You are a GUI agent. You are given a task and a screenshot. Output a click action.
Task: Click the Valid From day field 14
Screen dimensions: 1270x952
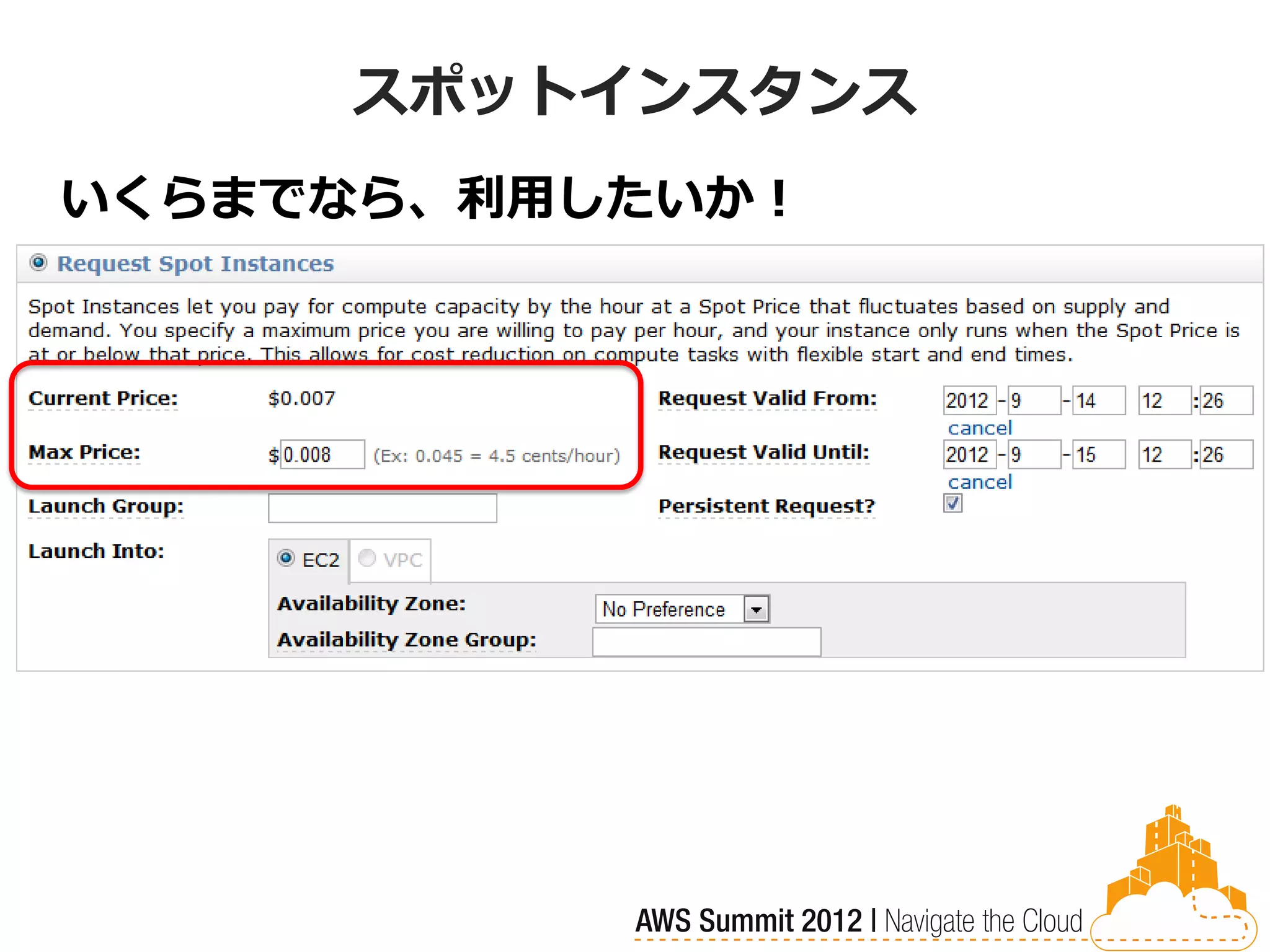point(1099,400)
